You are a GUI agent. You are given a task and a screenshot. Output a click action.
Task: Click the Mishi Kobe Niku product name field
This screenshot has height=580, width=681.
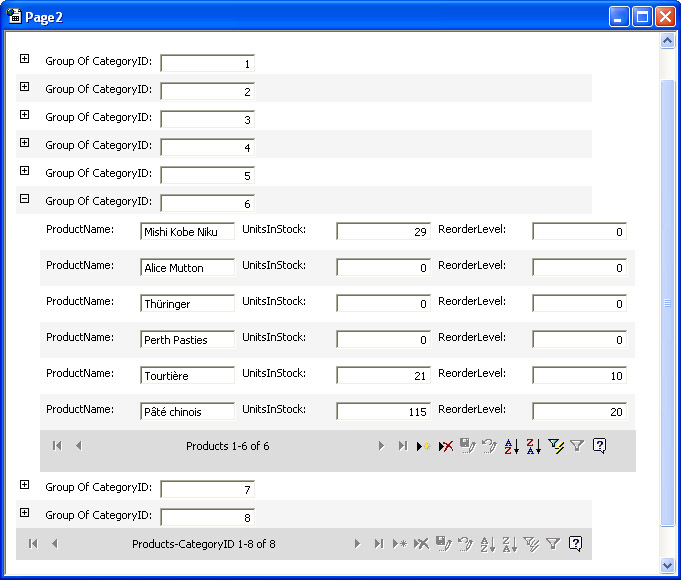187,232
